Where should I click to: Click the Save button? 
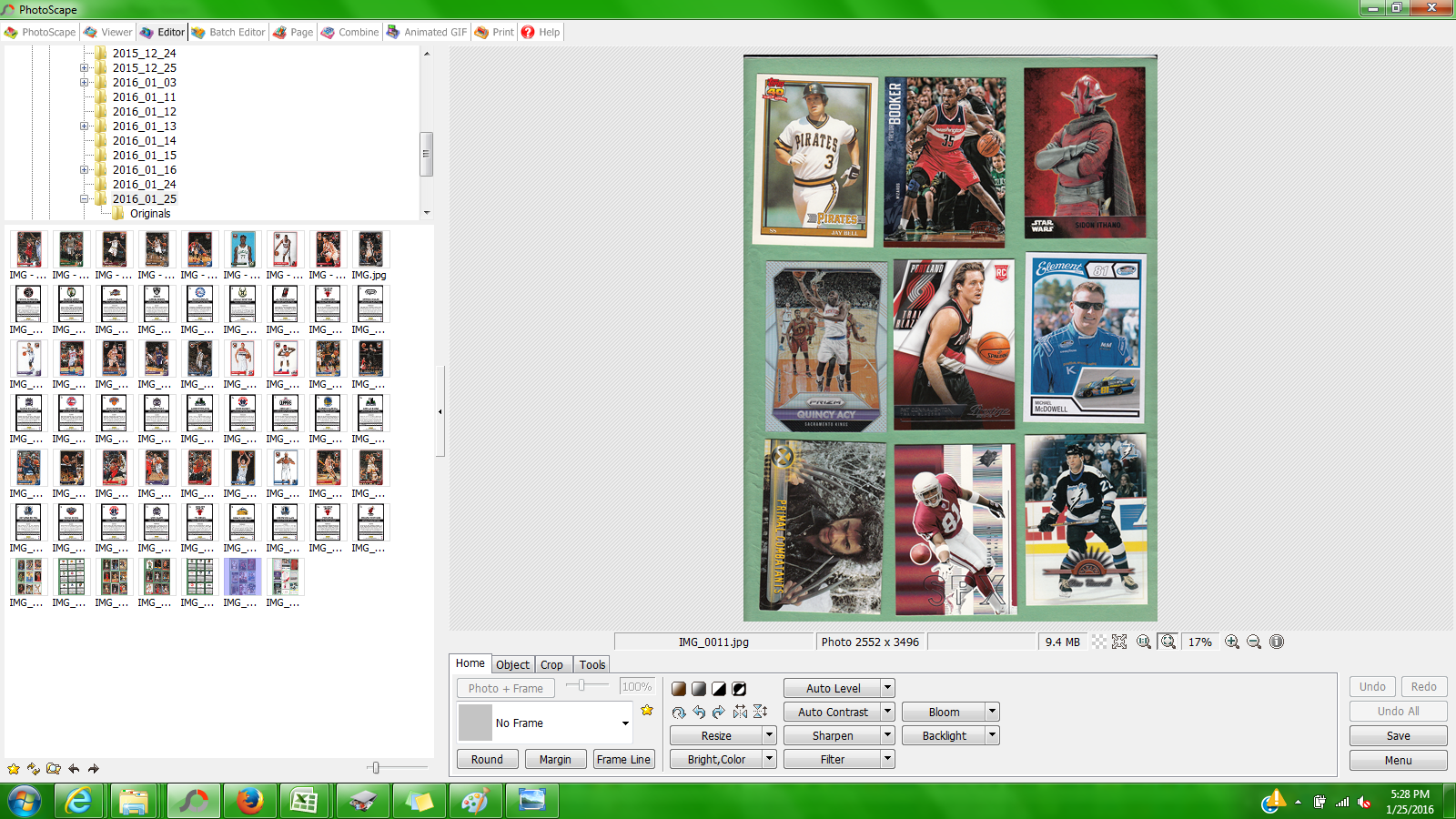(x=1399, y=736)
